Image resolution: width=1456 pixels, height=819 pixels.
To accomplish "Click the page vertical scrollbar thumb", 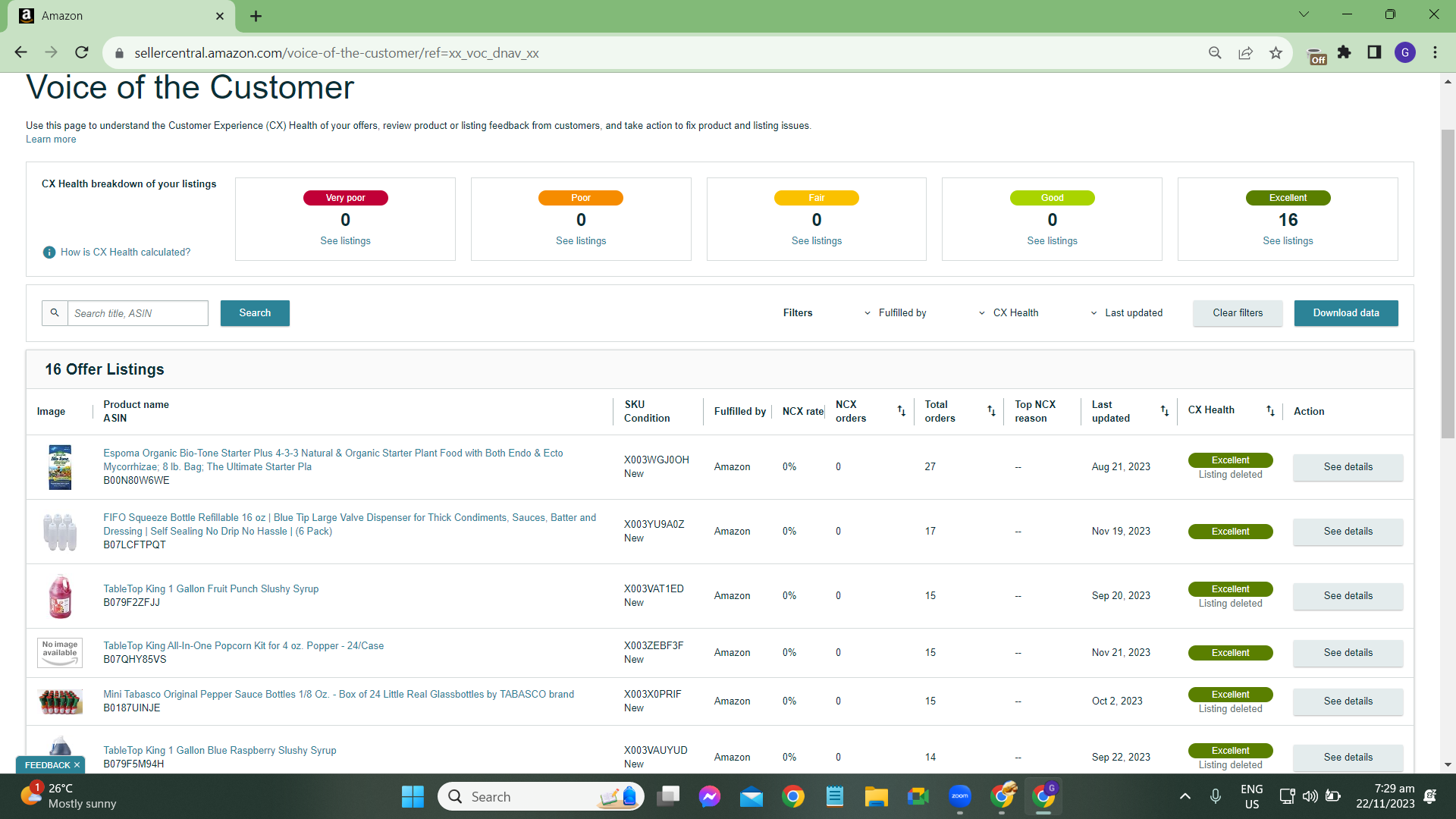I will 1448,284.
